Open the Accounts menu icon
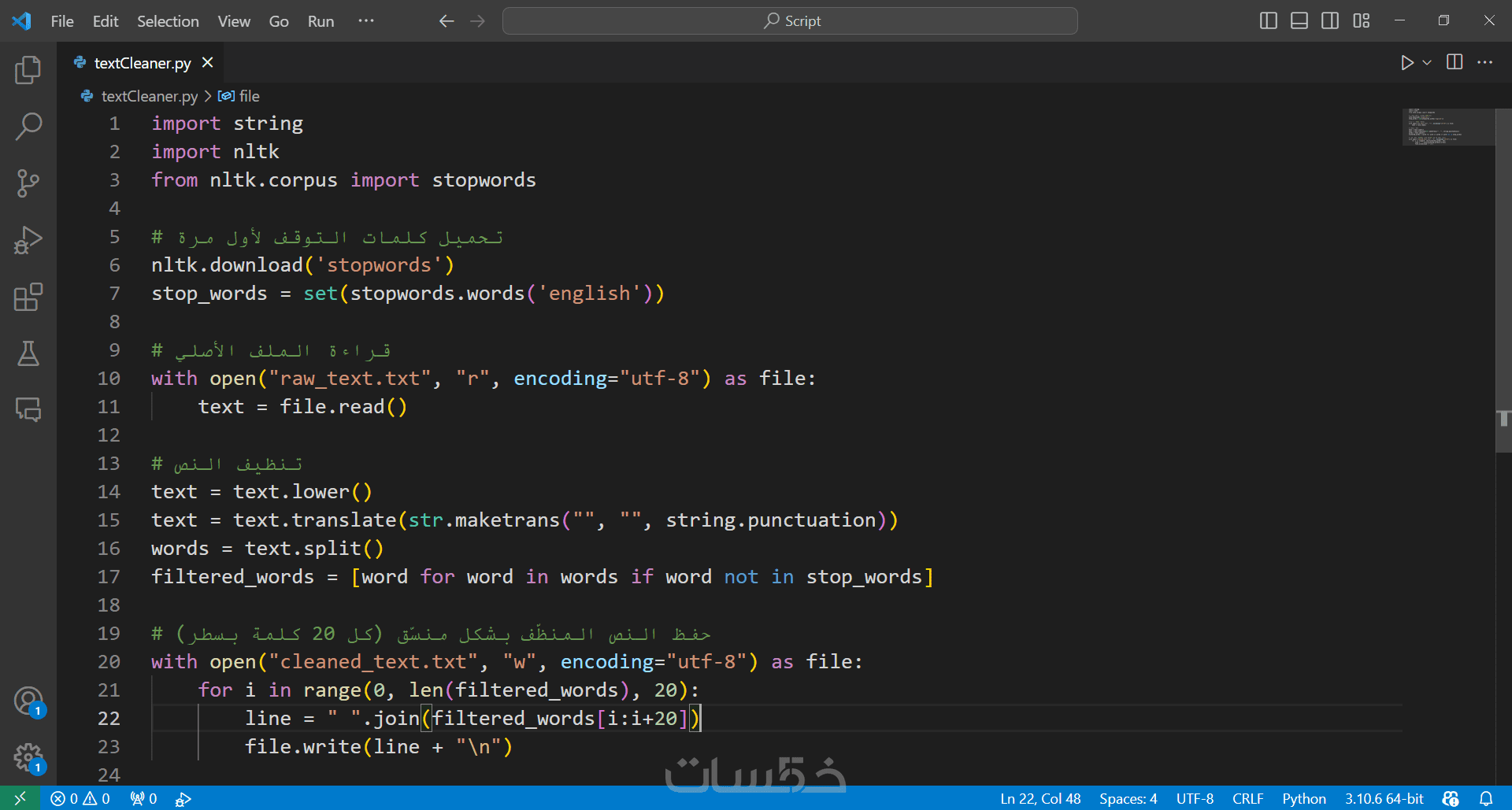1512x810 pixels. 28,701
